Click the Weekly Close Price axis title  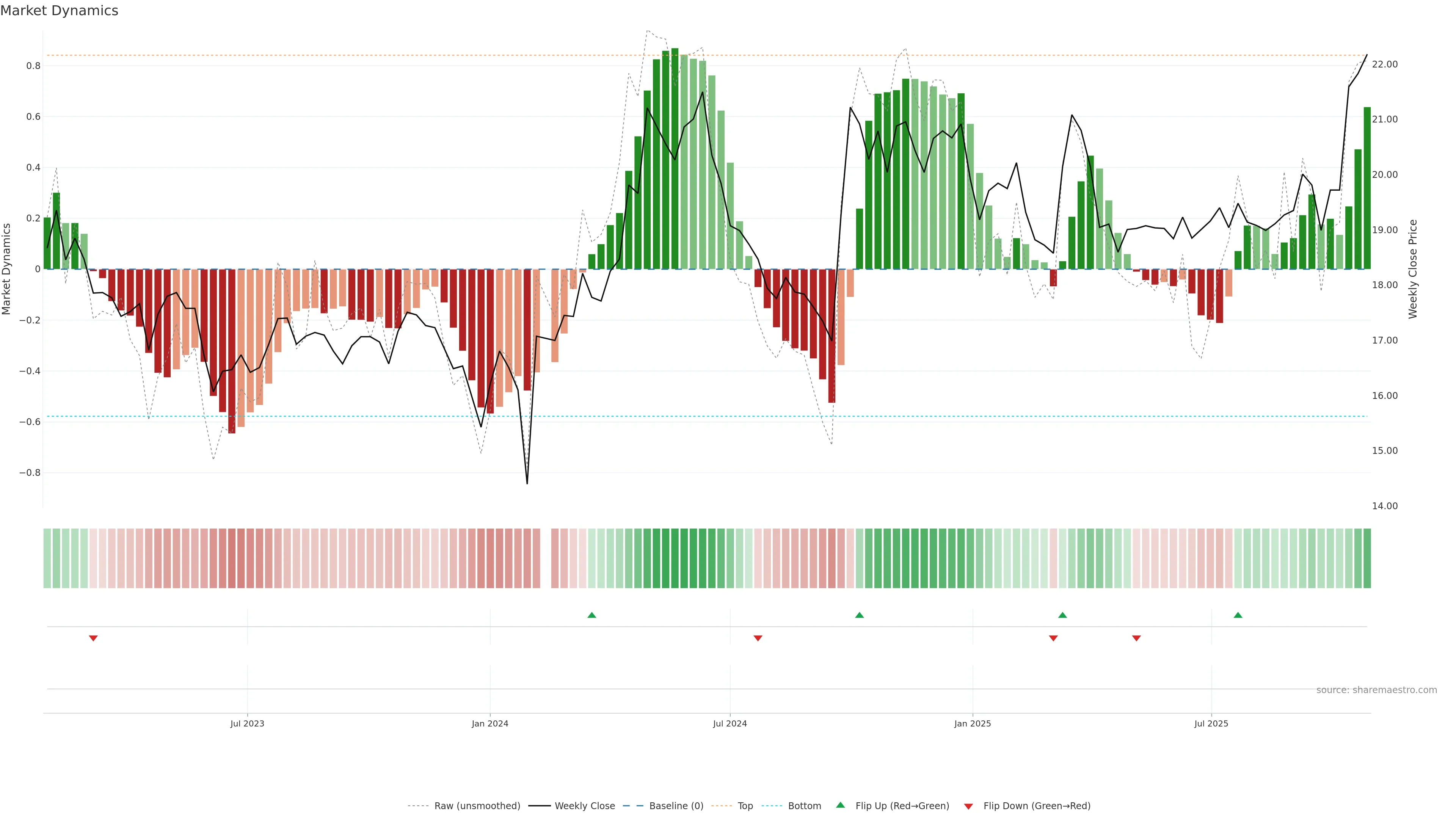1413,269
